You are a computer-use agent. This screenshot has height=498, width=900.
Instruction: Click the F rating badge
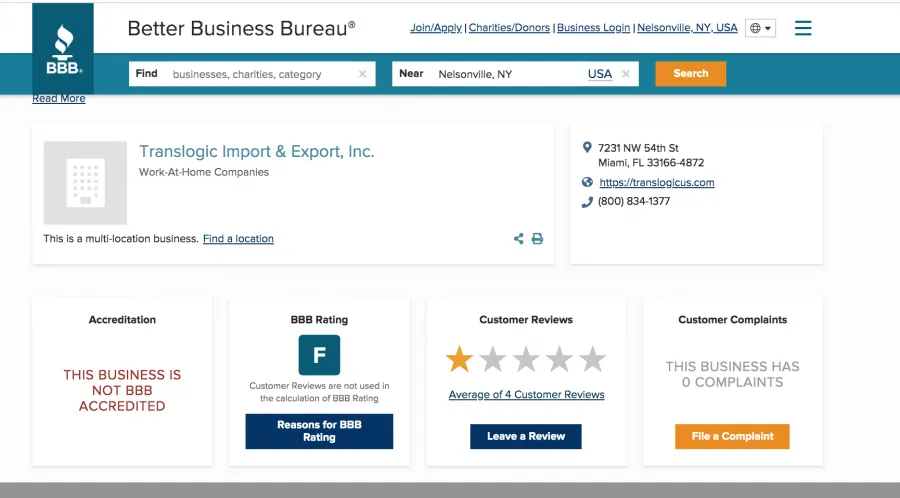pos(319,355)
